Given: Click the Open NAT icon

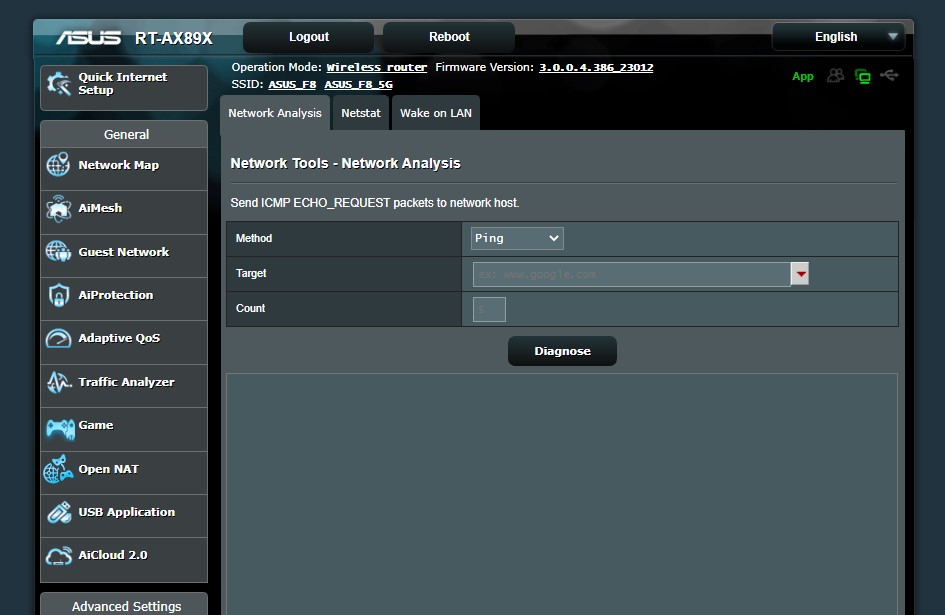Looking at the screenshot, I should point(58,469).
